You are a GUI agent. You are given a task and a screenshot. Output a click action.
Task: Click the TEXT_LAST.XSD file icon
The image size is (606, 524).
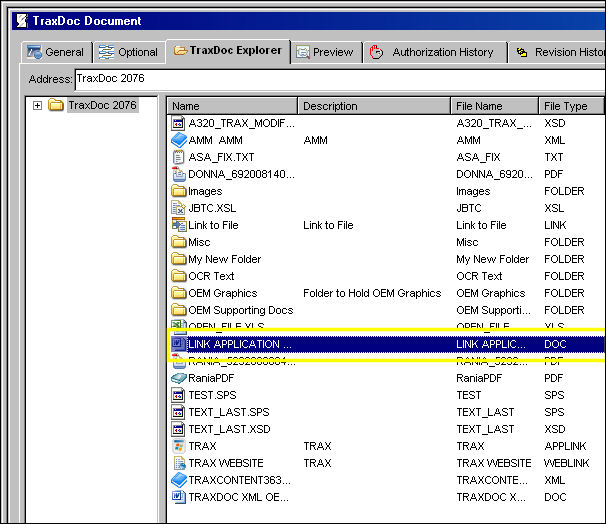point(178,429)
